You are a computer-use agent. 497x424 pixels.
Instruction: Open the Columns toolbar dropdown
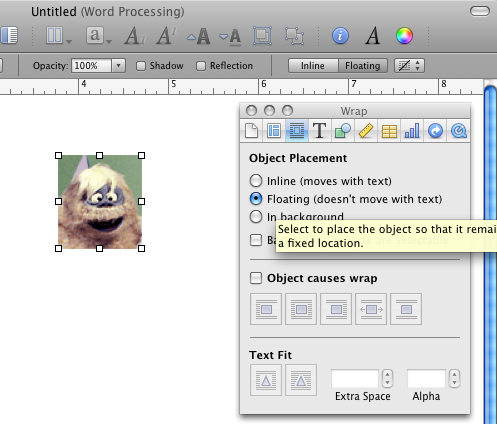click(x=59, y=36)
